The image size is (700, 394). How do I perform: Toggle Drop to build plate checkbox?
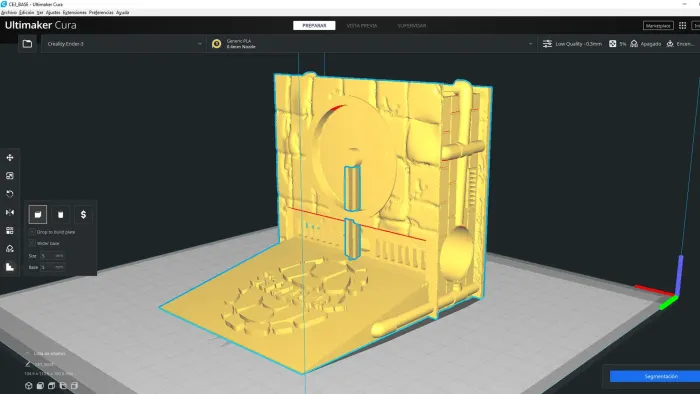click(x=32, y=232)
